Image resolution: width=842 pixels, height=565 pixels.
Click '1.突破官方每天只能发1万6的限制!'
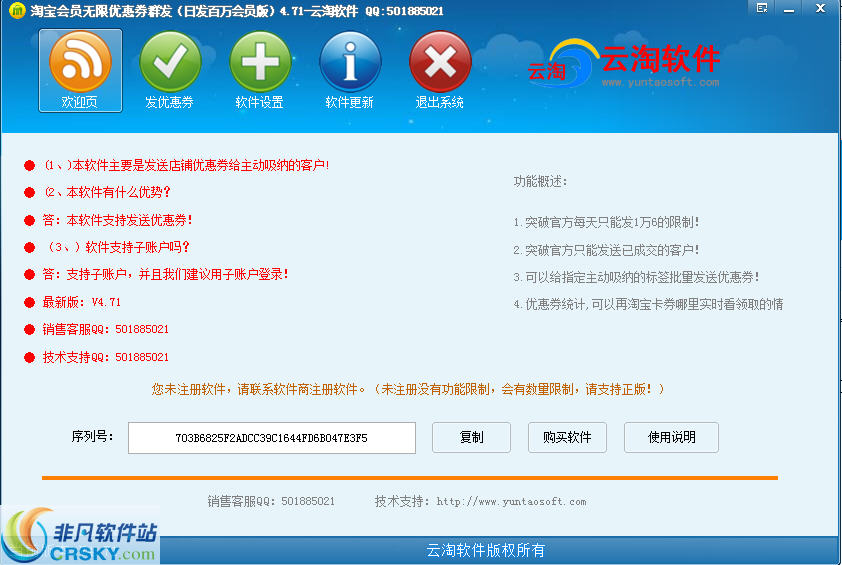606,222
